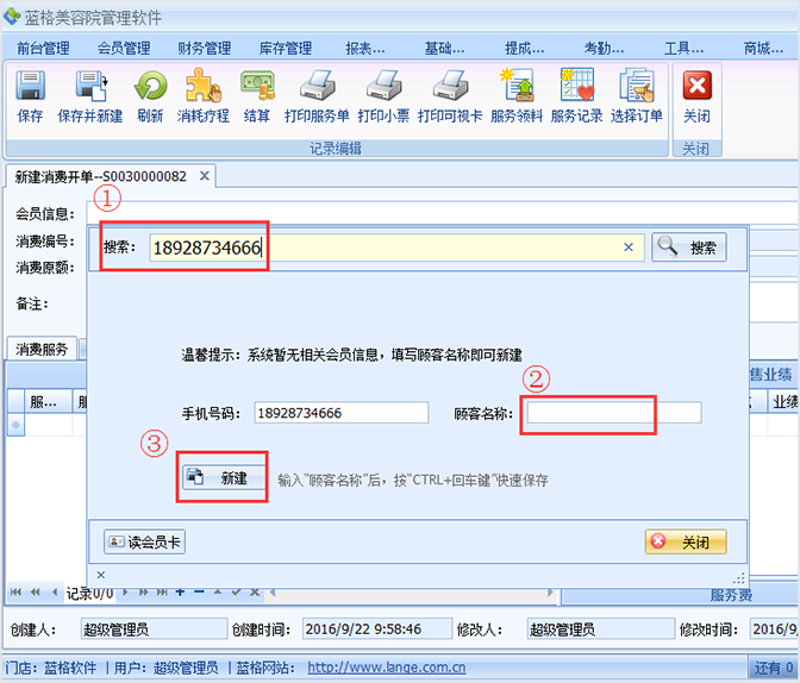Open the 工具 menu
Image resolution: width=800 pixels, height=683 pixels.
point(684,48)
